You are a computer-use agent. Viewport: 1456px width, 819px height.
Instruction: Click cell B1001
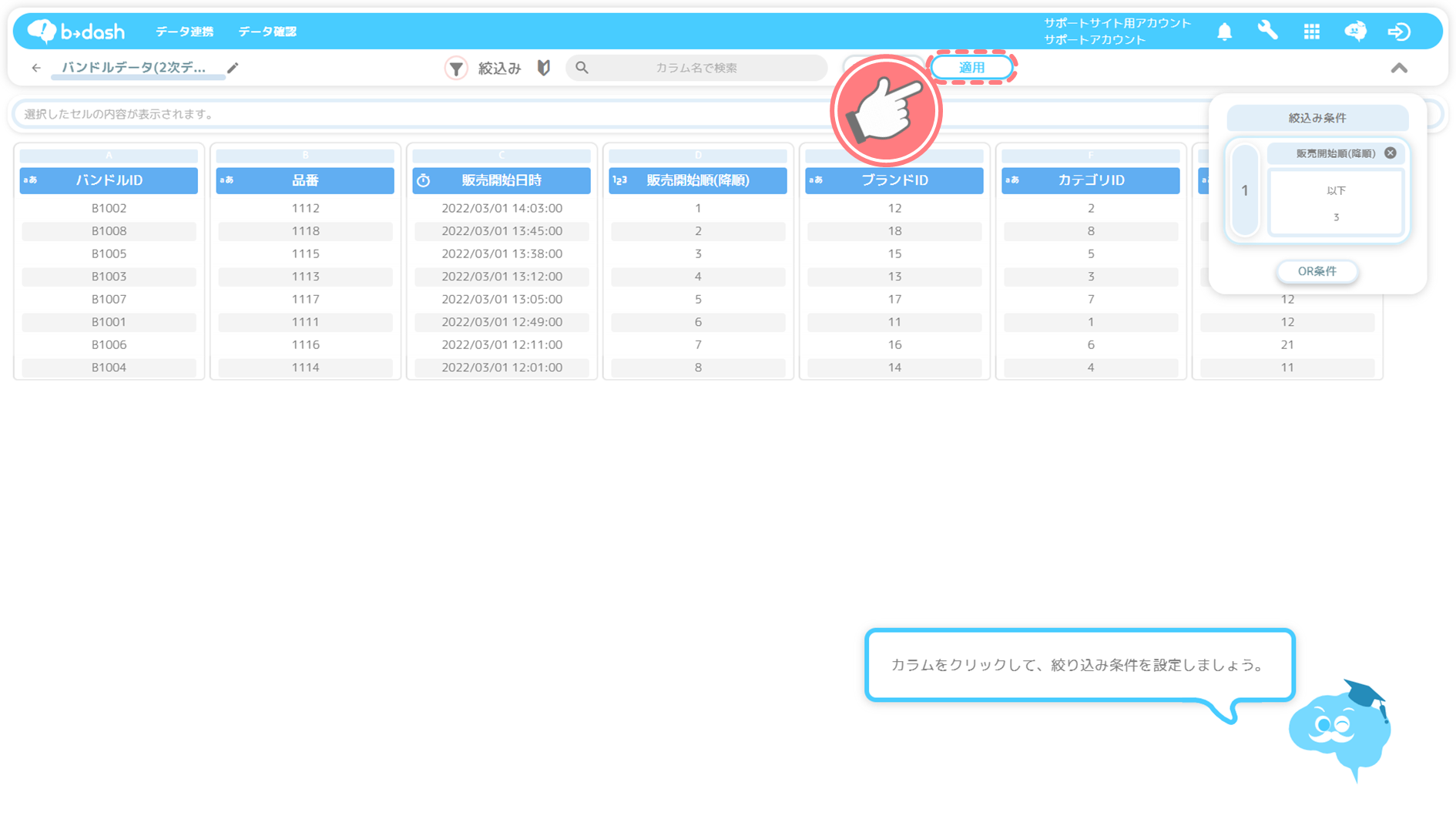109,322
